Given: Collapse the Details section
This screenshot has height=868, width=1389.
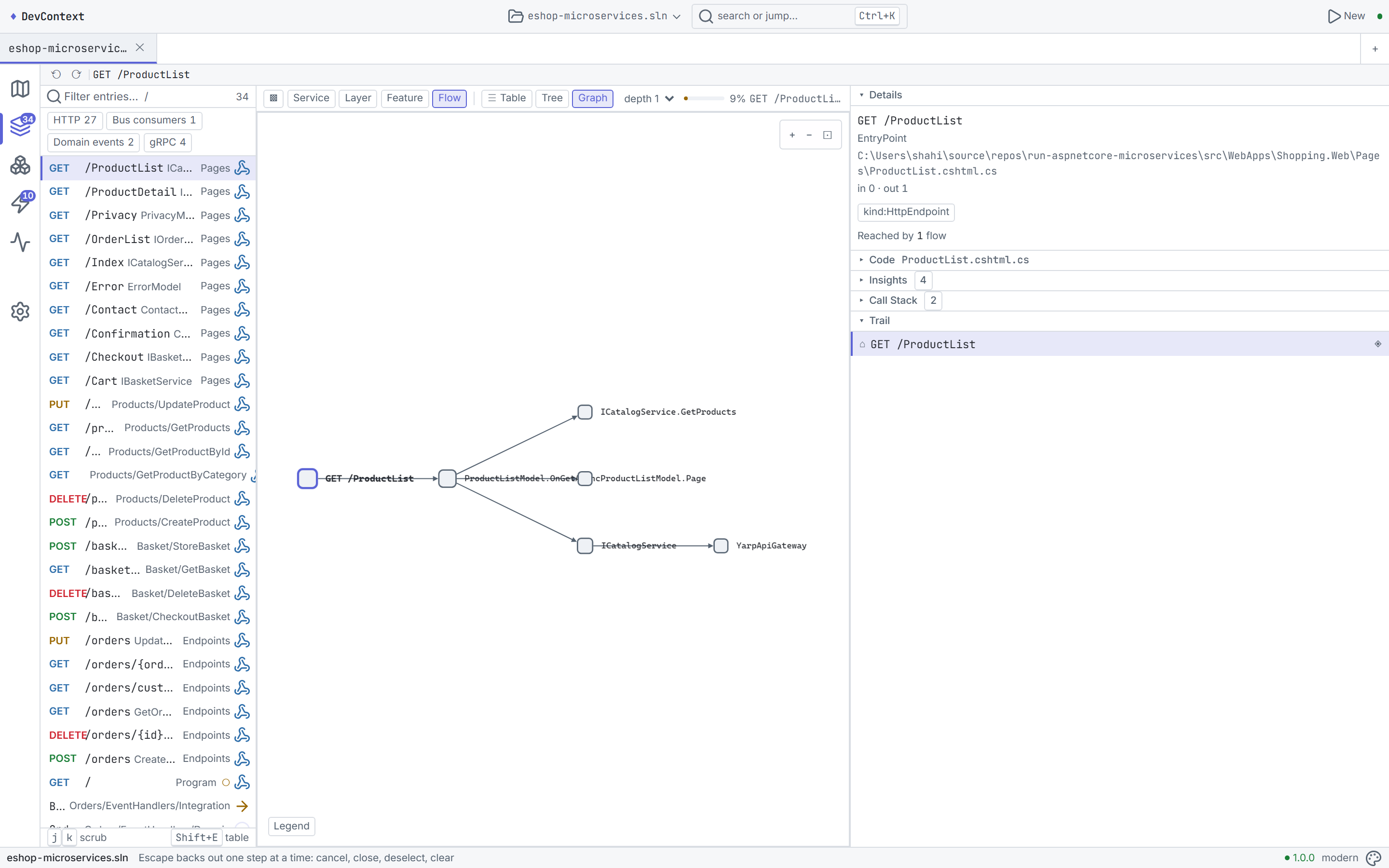Looking at the screenshot, I should (1119, 95).
